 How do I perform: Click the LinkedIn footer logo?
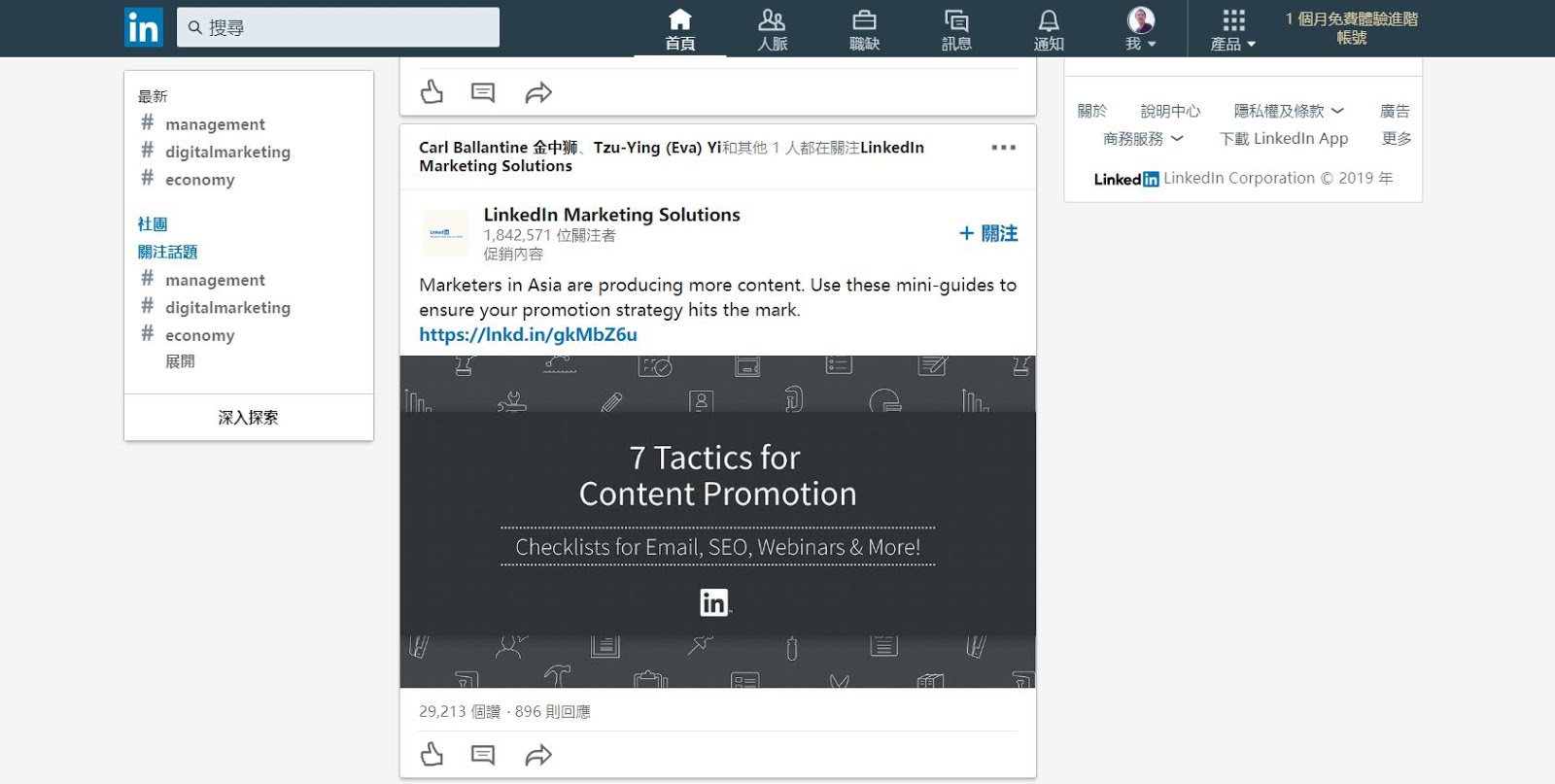tap(1126, 179)
